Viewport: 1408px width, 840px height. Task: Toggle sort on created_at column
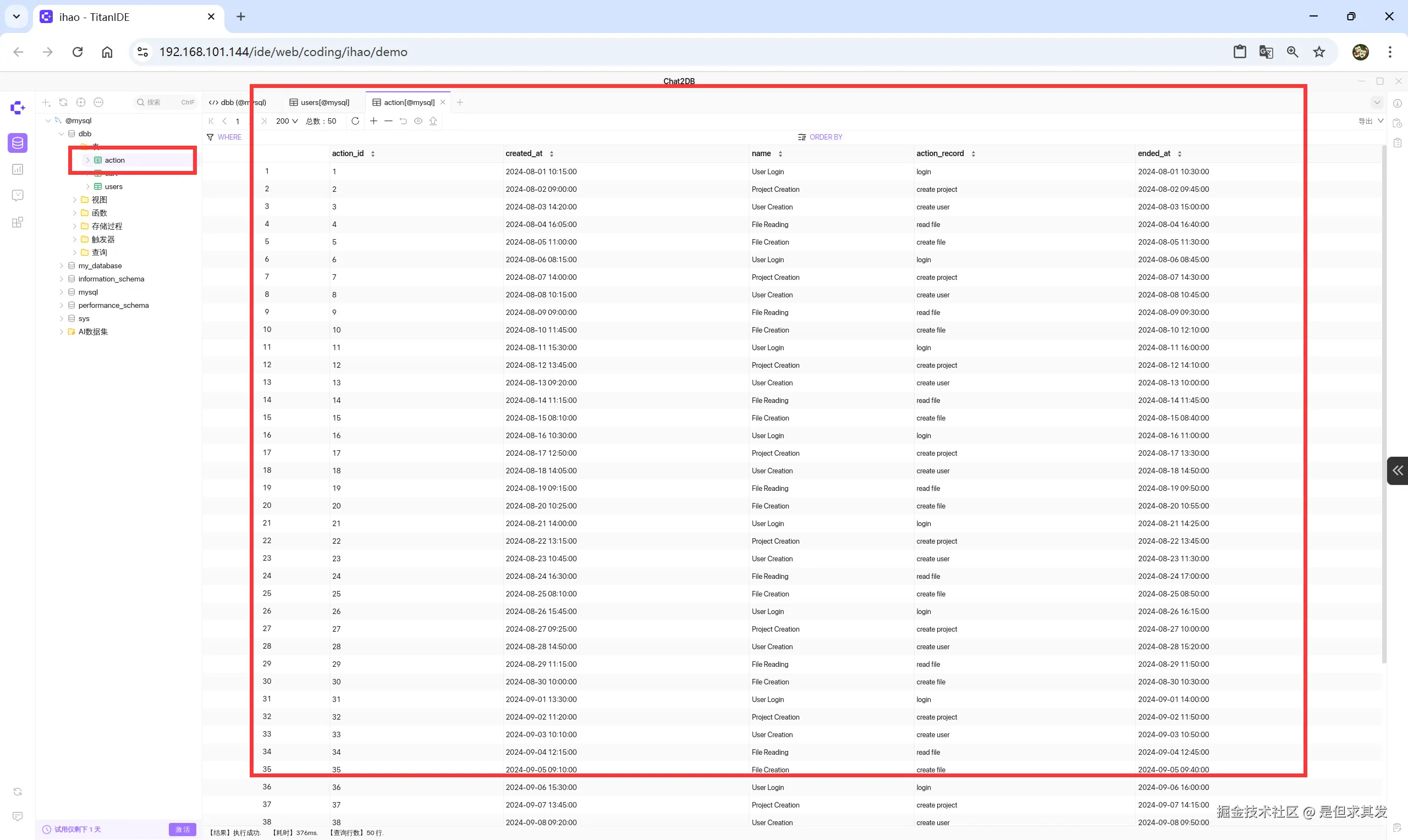pos(552,154)
